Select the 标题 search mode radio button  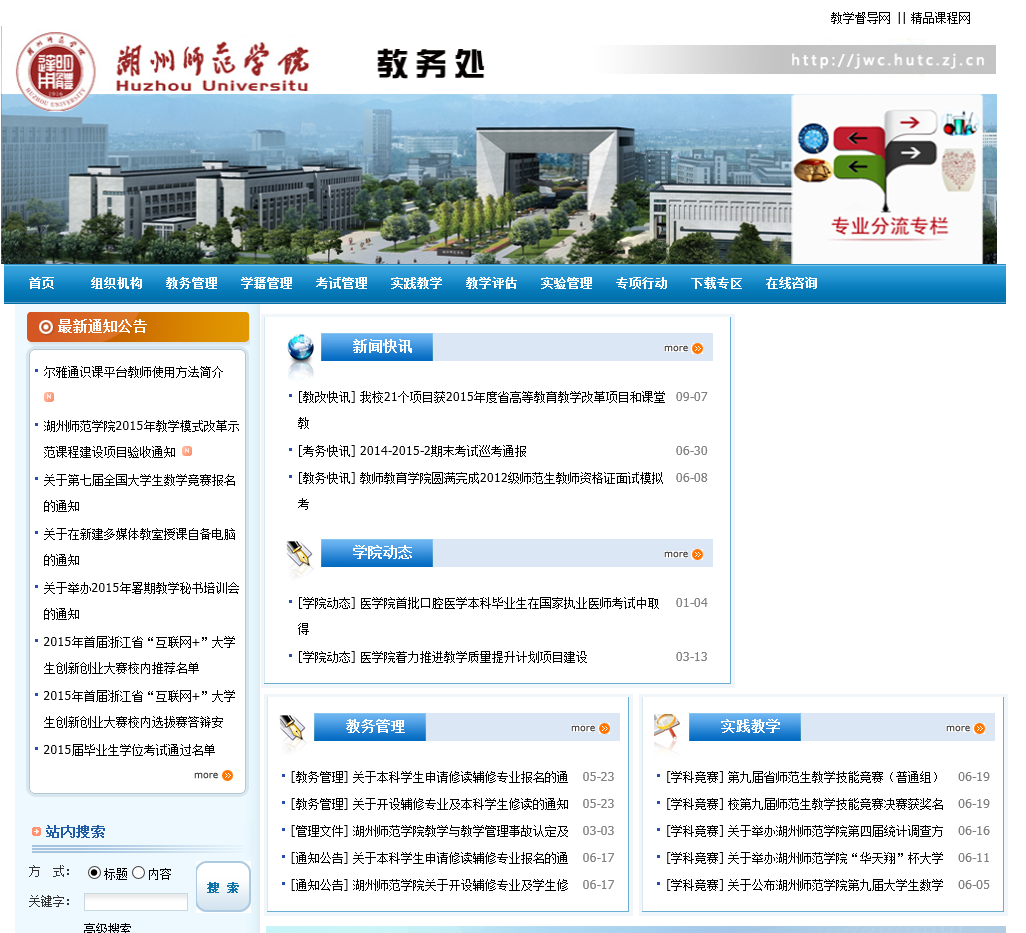94,873
